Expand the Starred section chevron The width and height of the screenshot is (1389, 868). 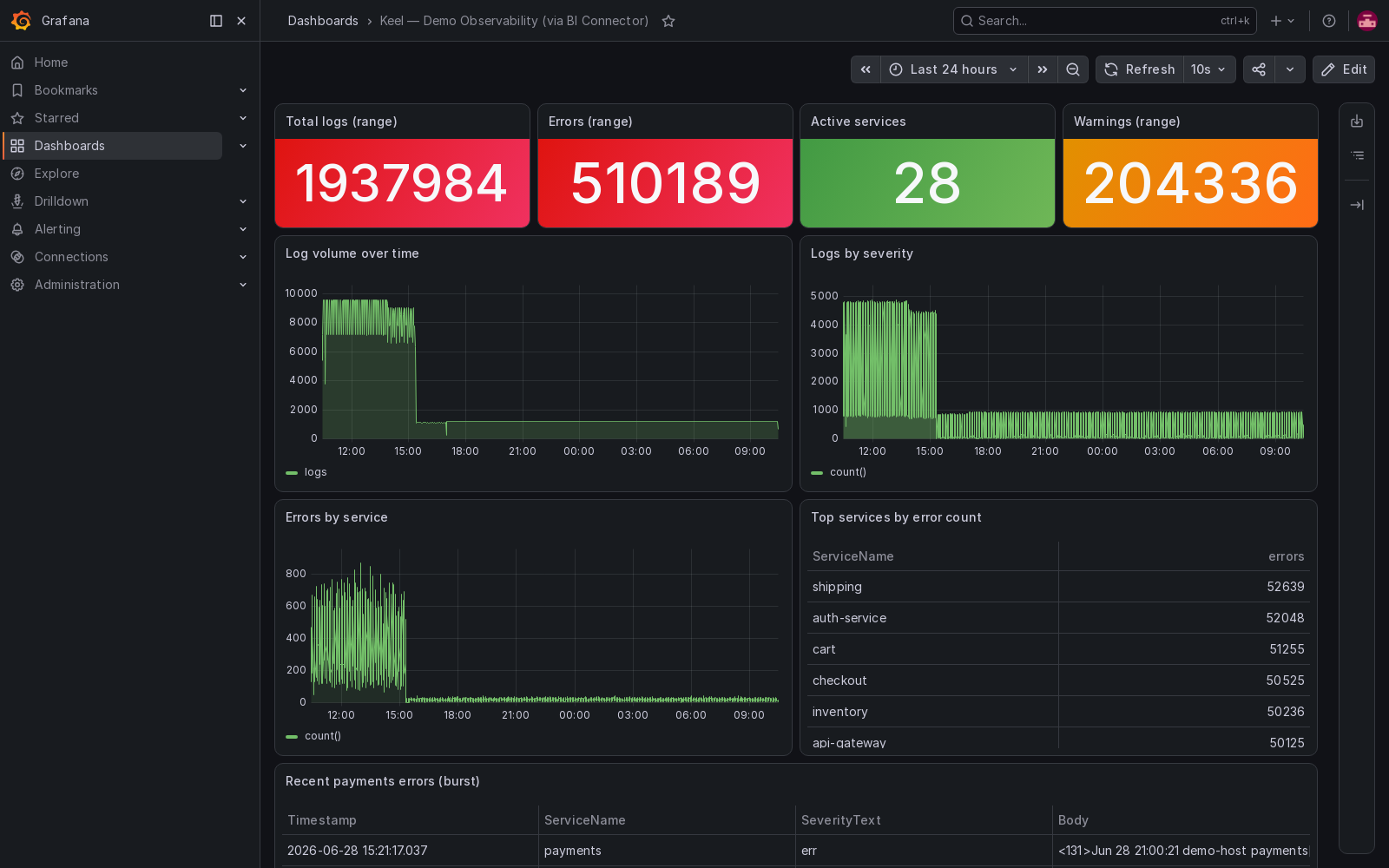point(243,118)
